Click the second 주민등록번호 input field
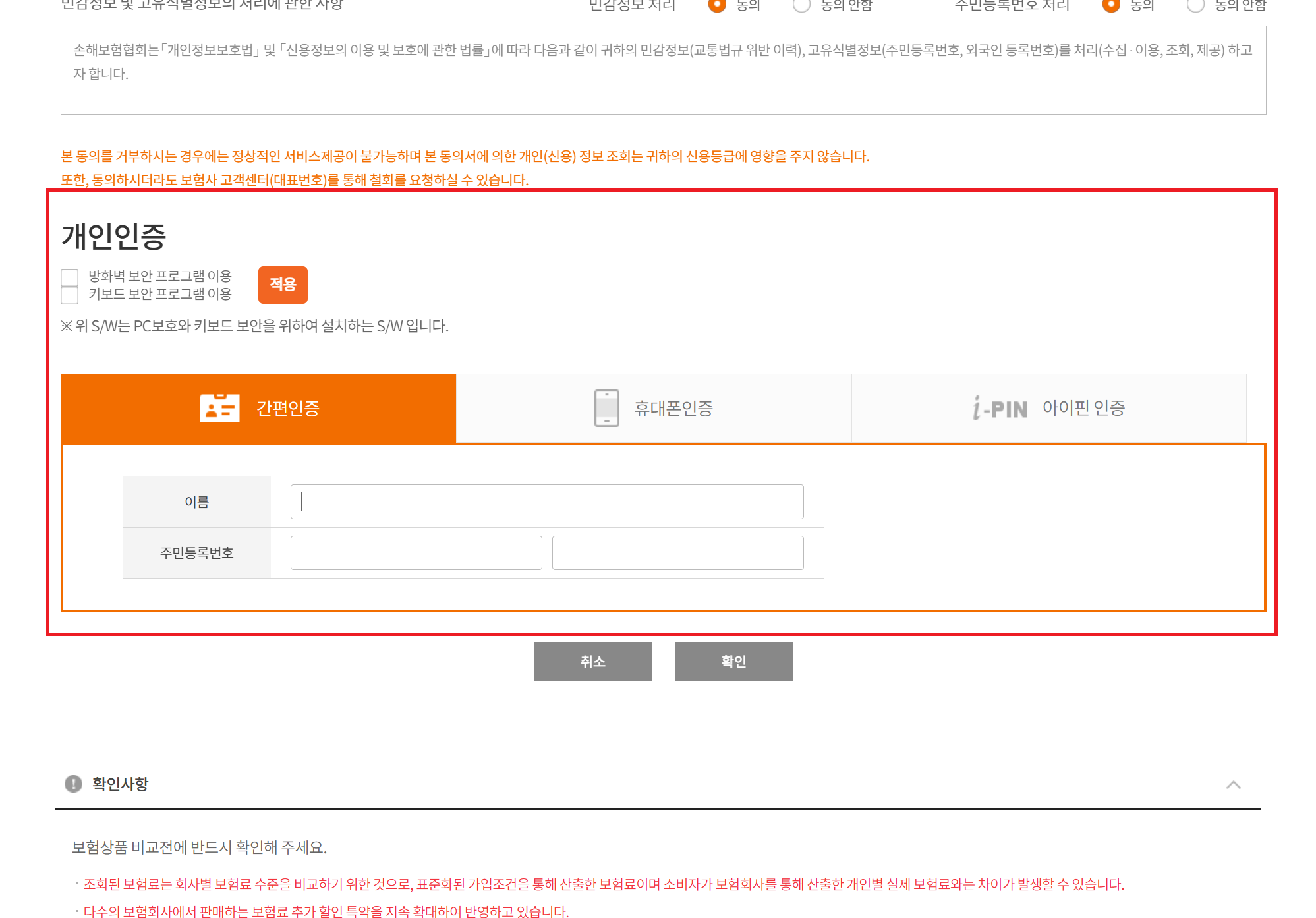This screenshot has width=1316, height=918. (x=677, y=553)
